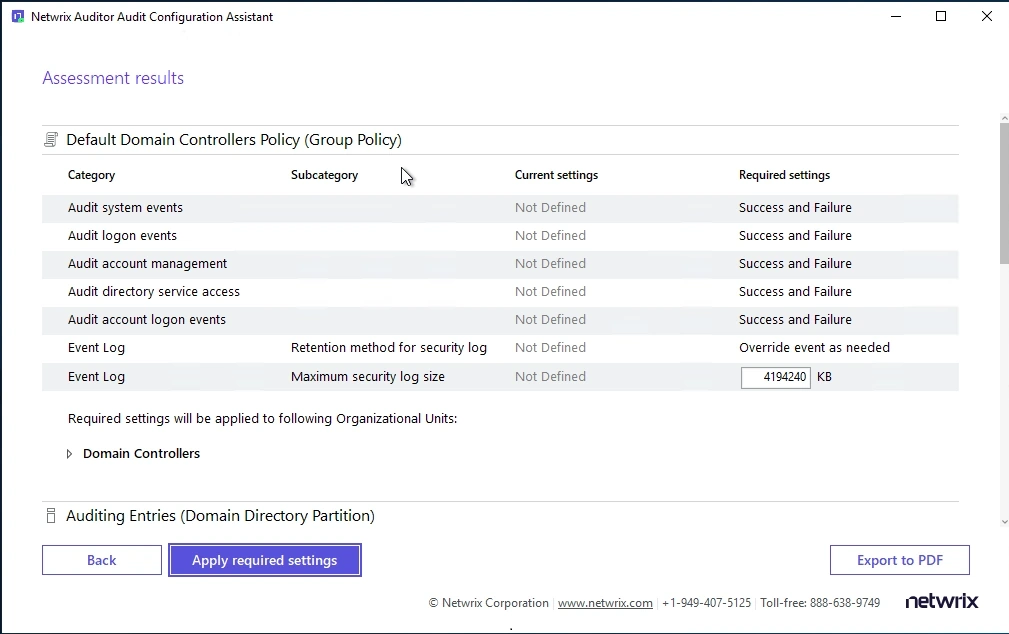Image resolution: width=1009 pixels, height=634 pixels.
Task: Click the Auditing Entries section icon
Action: tap(51, 516)
